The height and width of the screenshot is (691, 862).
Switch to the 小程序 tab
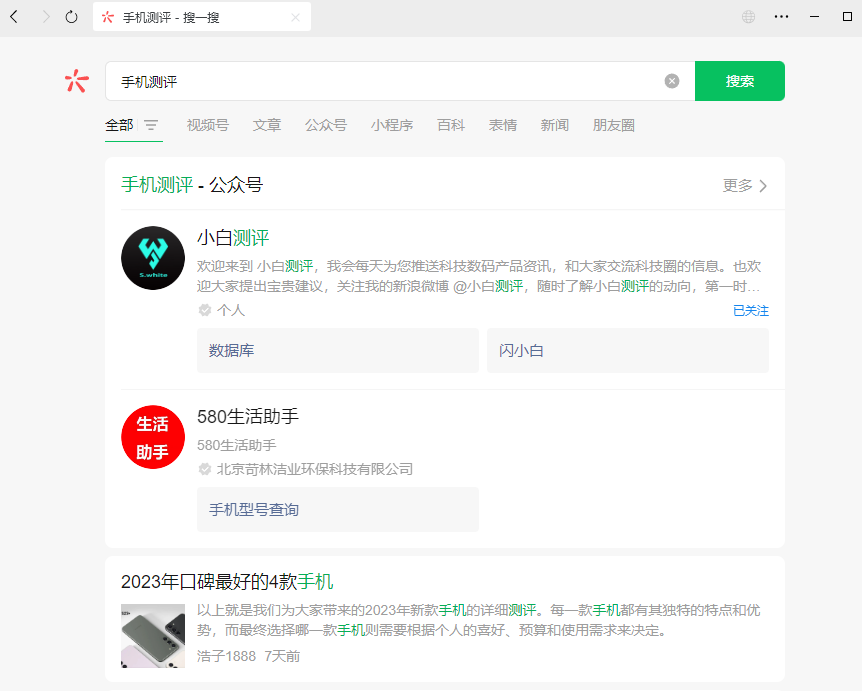(392, 125)
